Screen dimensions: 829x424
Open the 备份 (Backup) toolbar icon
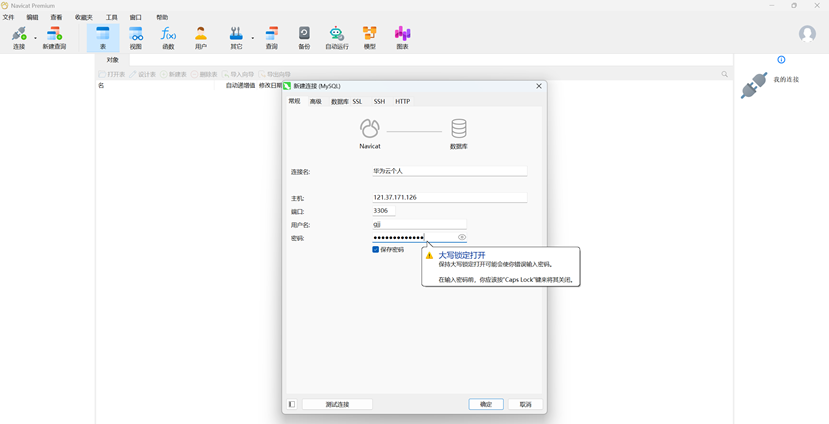coord(304,38)
